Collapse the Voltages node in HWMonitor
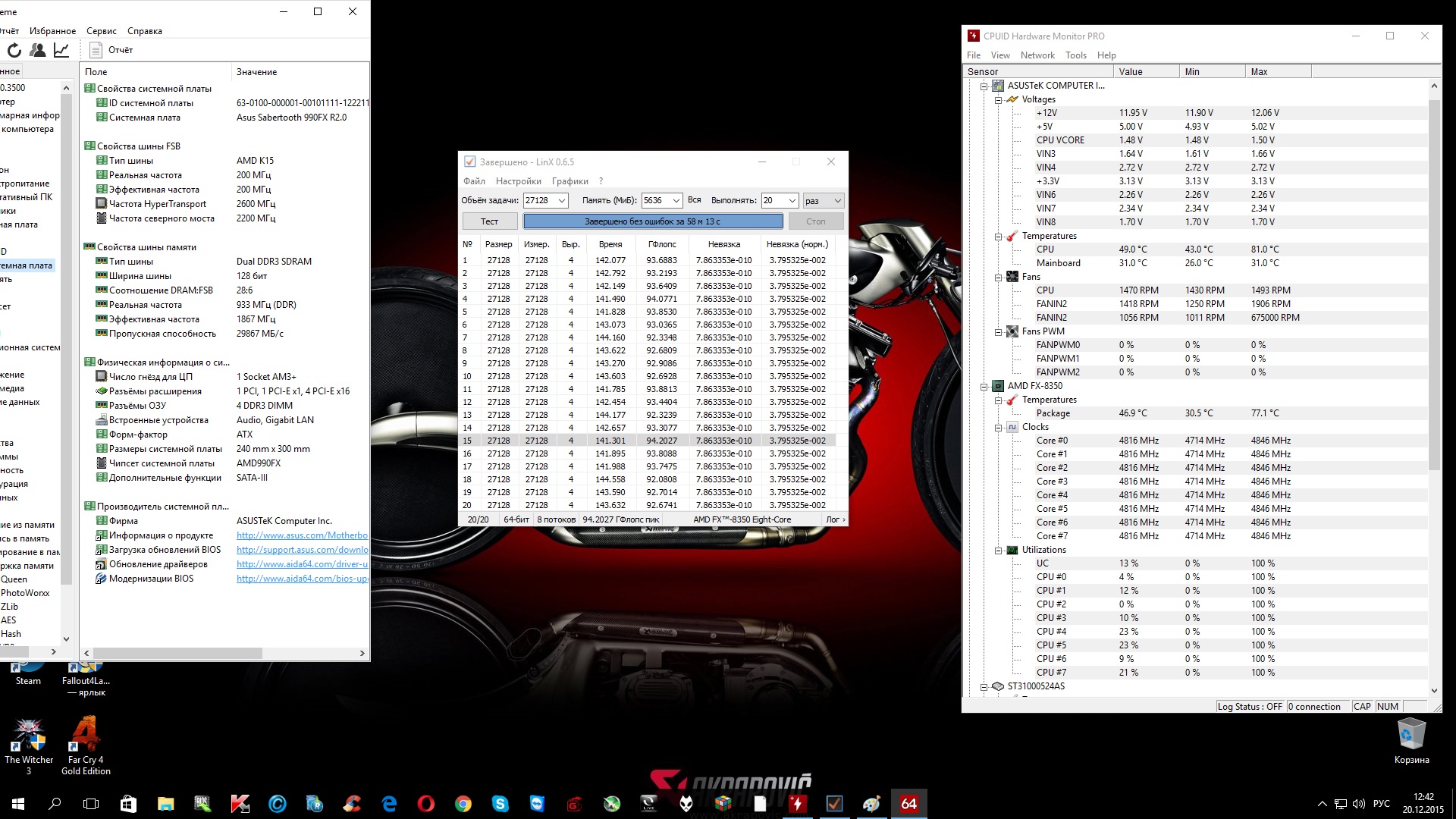This screenshot has height=819, width=1456. point(999,100)
